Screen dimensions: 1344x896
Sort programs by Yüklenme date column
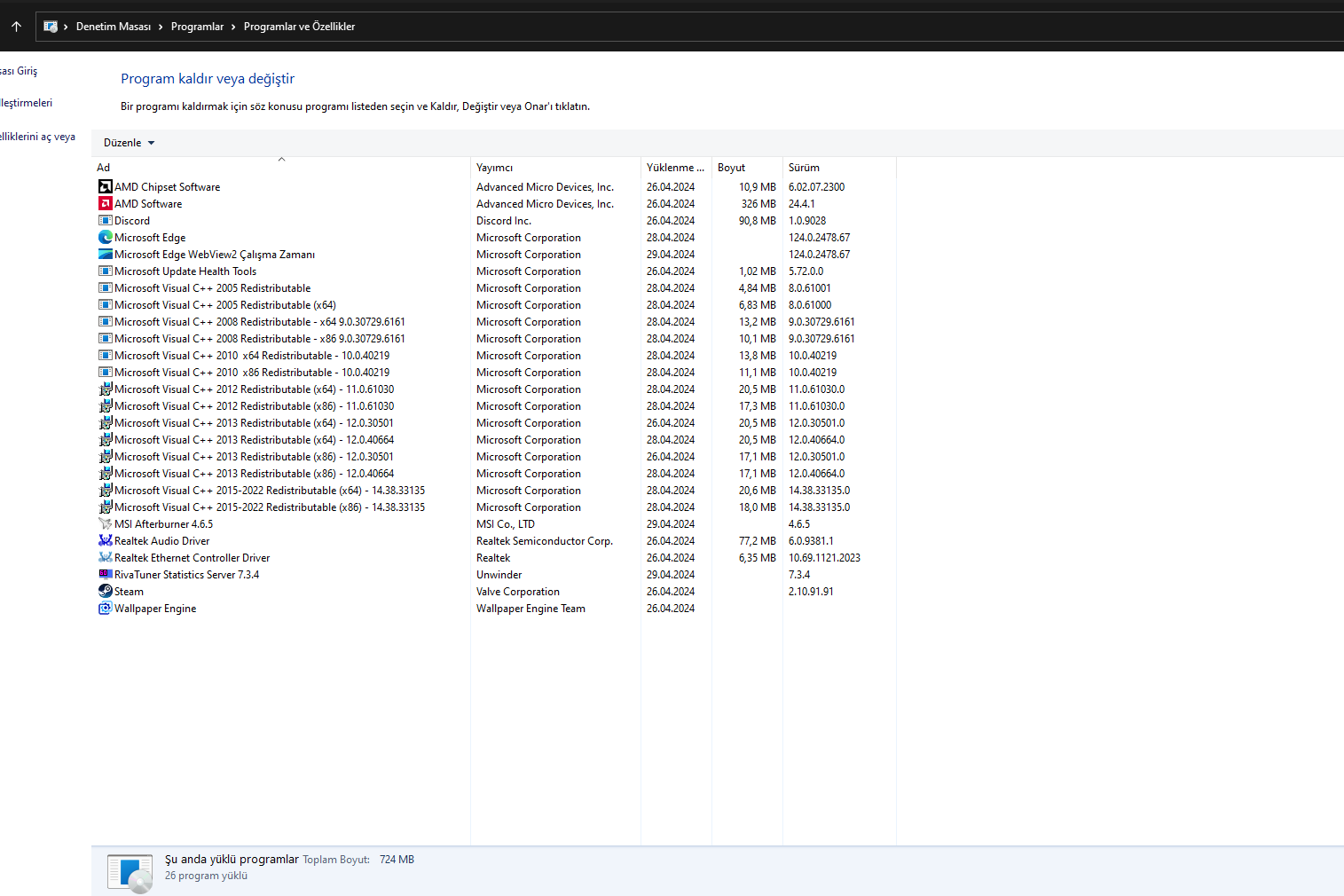[x=676, y=168]
